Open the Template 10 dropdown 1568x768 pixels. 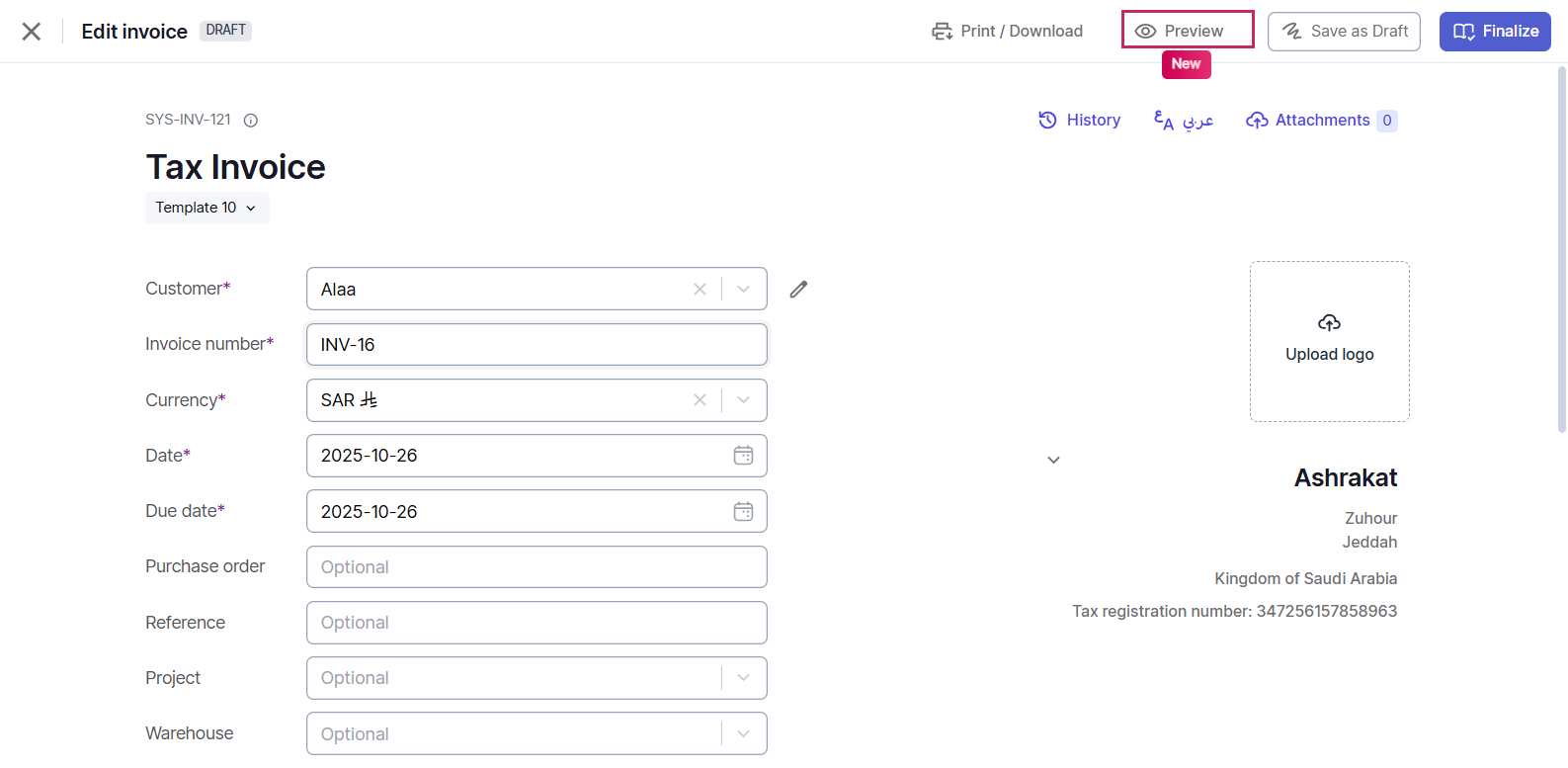click(x=206, y=208)
